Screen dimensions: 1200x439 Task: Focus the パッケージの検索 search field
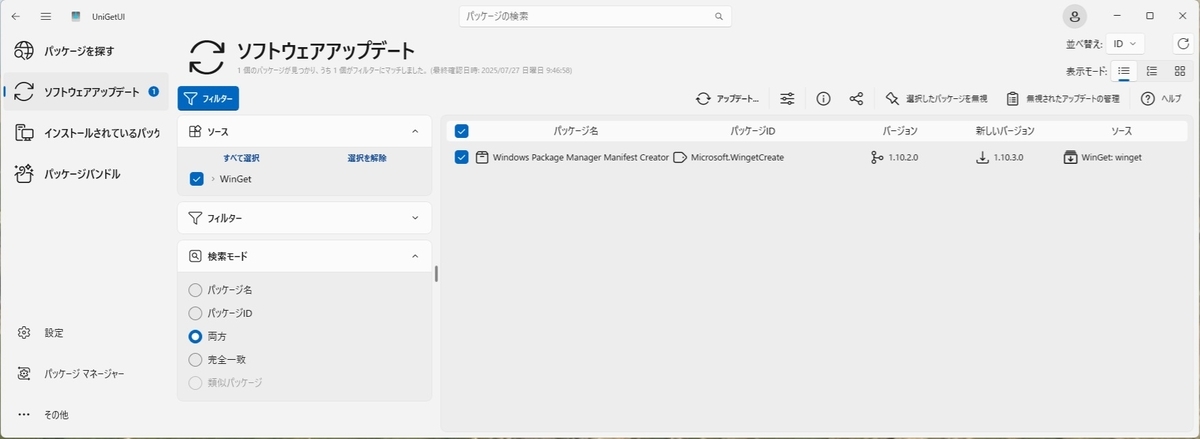(595, 17)
